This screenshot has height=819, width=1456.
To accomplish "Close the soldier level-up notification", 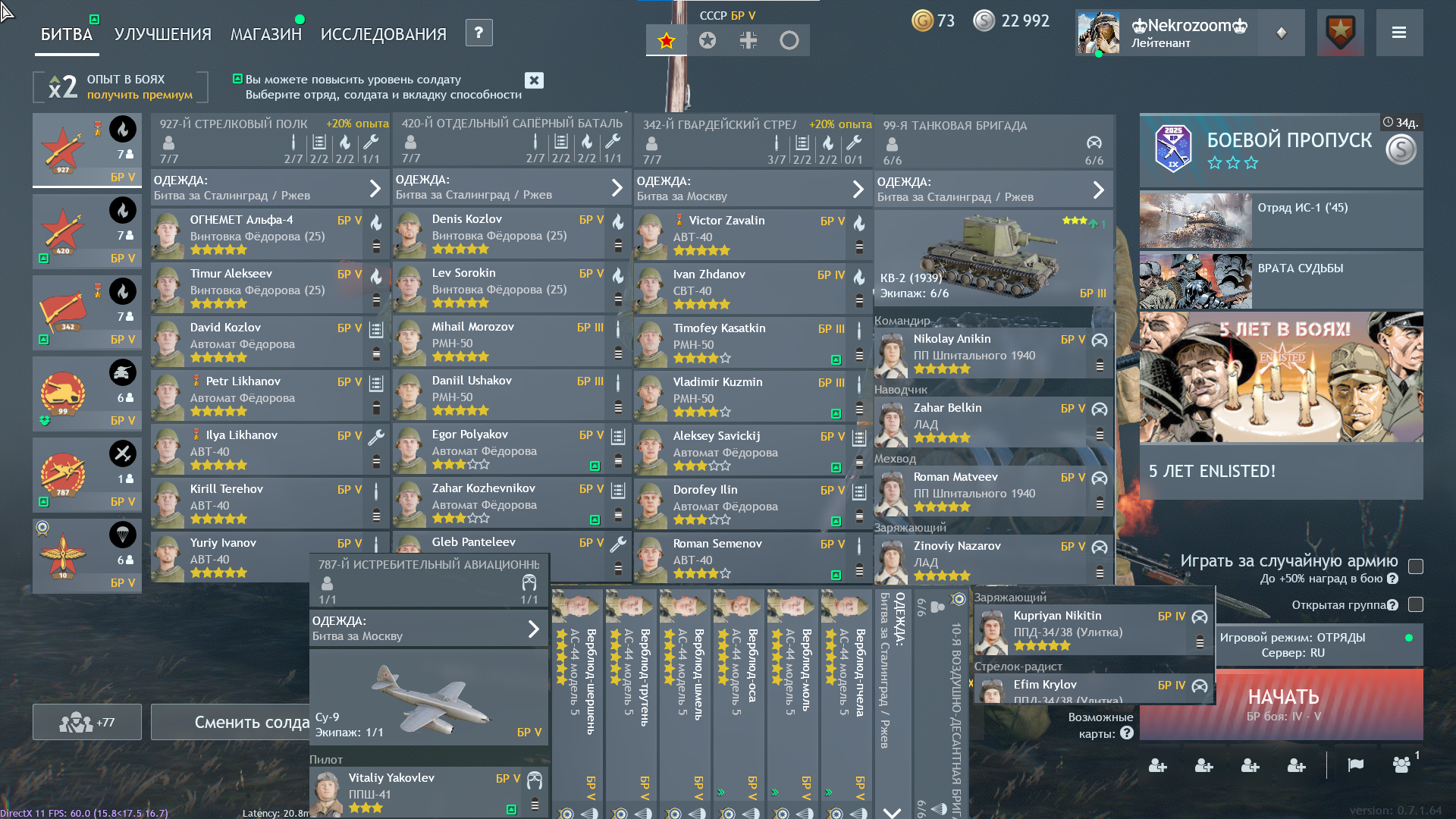I will coord(534,80).
